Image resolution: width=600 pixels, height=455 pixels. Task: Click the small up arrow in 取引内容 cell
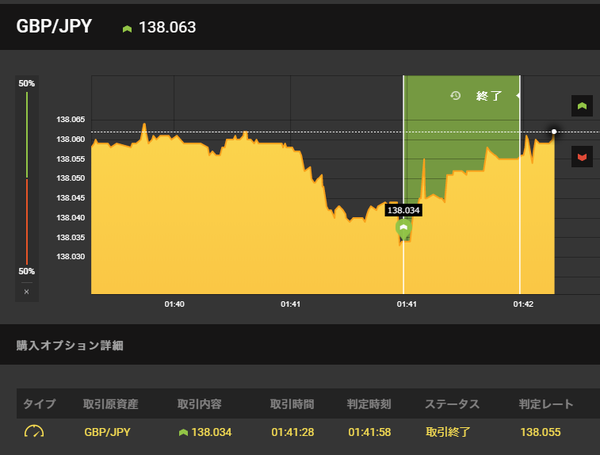coord(183,432)
